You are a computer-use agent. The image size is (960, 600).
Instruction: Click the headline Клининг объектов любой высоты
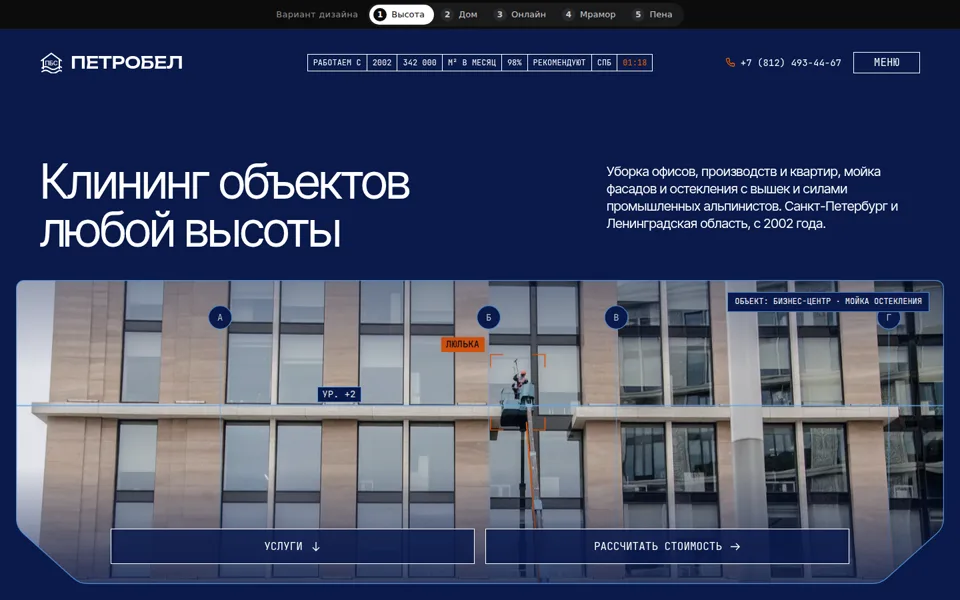pos(225,206)
